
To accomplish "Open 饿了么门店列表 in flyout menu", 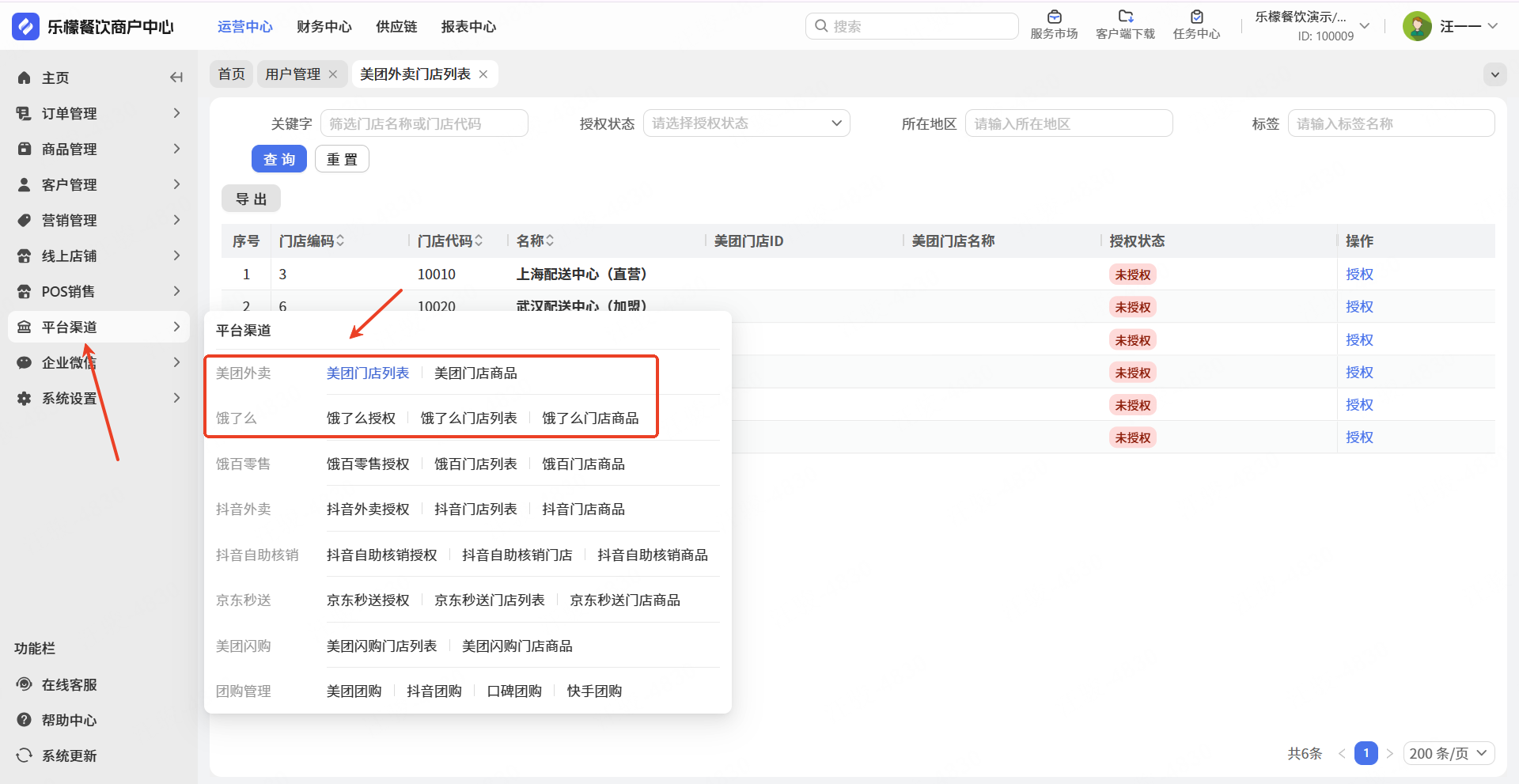I will [x=468, y=418].
